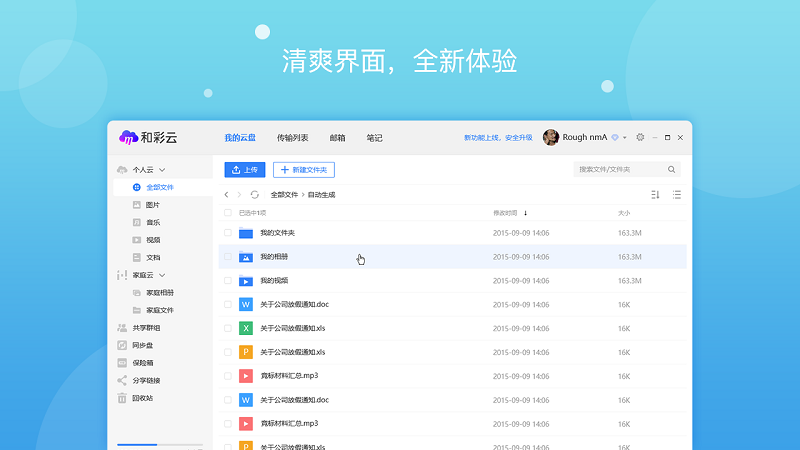Screen dimensions: 800x450
Task: Collapse the 个人云 section
Action: point(162,170)
